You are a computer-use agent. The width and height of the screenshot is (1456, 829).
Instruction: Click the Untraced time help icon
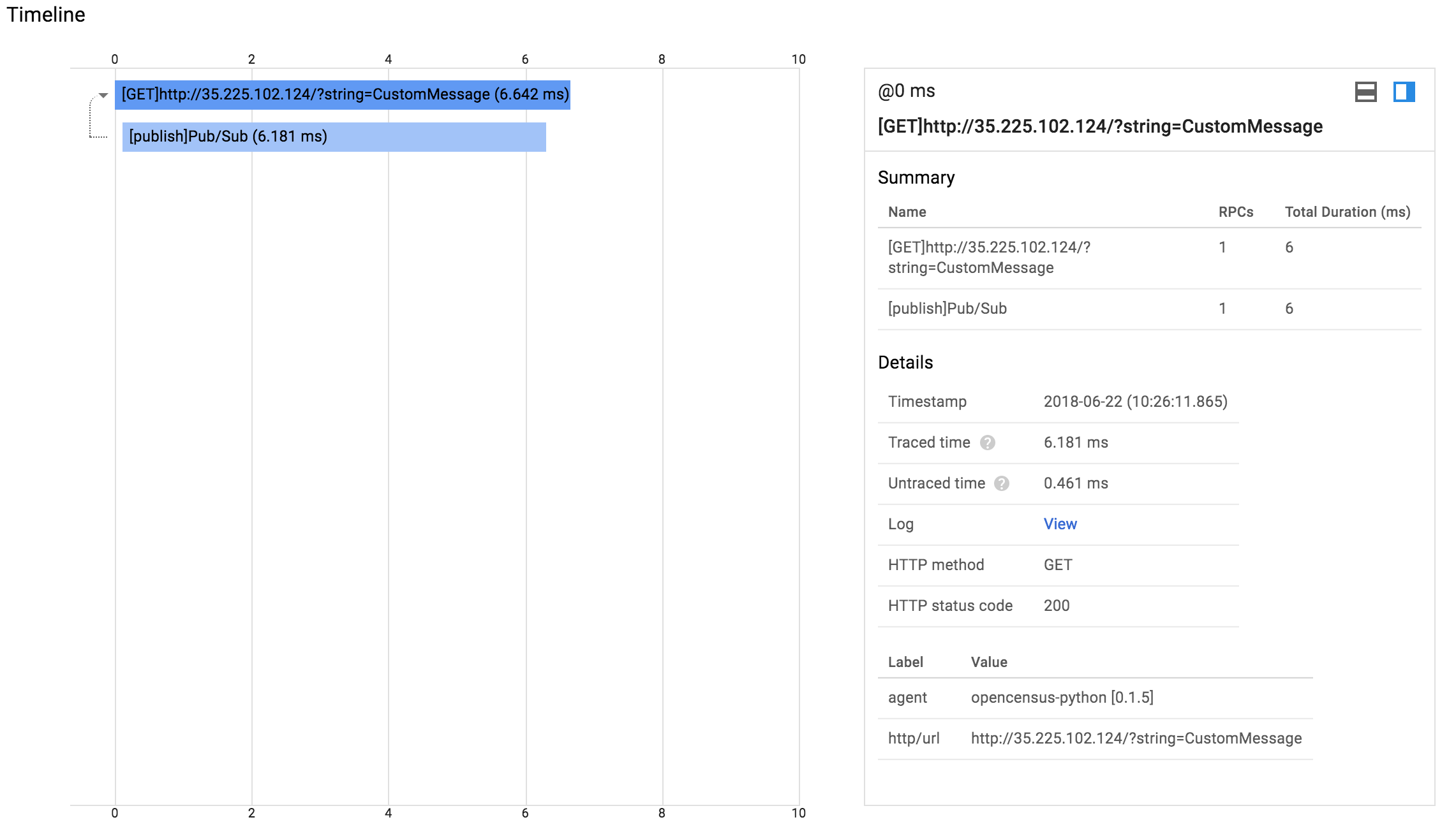point(1002,483)
